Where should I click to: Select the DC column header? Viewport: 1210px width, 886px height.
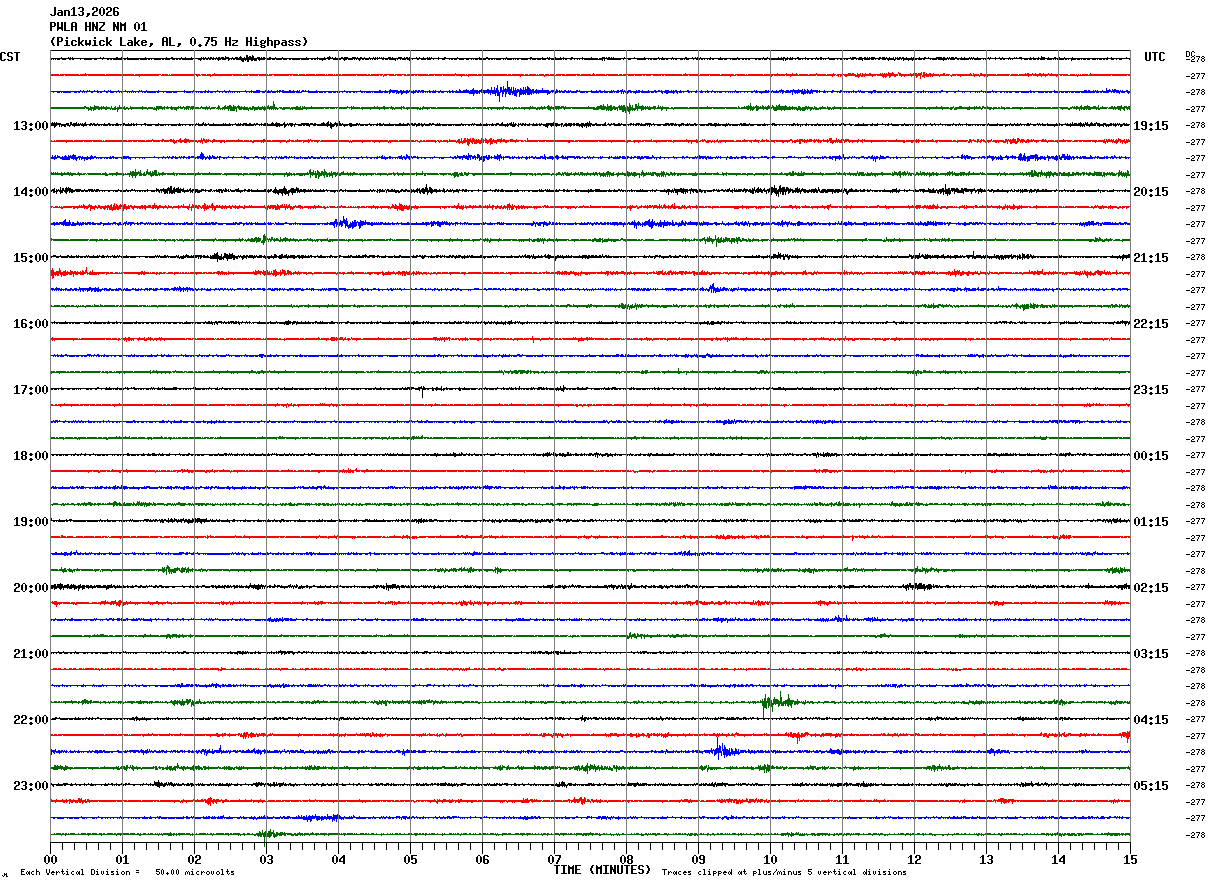1190,54
